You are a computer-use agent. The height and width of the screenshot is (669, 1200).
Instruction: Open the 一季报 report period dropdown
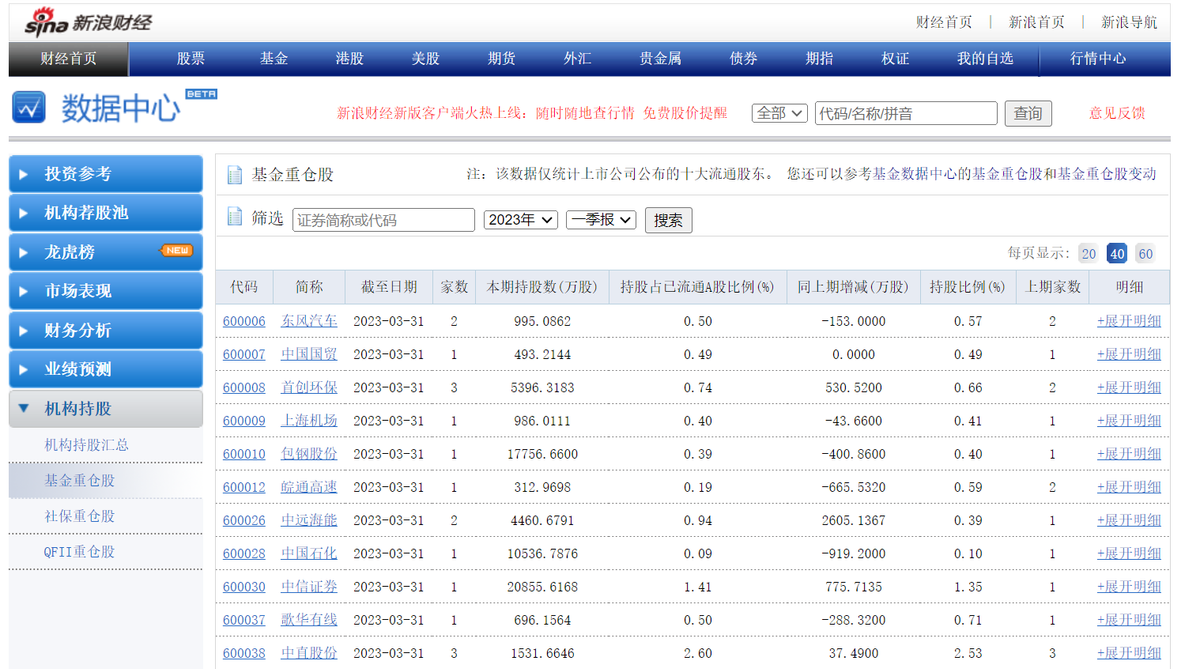tap(601, 220)
